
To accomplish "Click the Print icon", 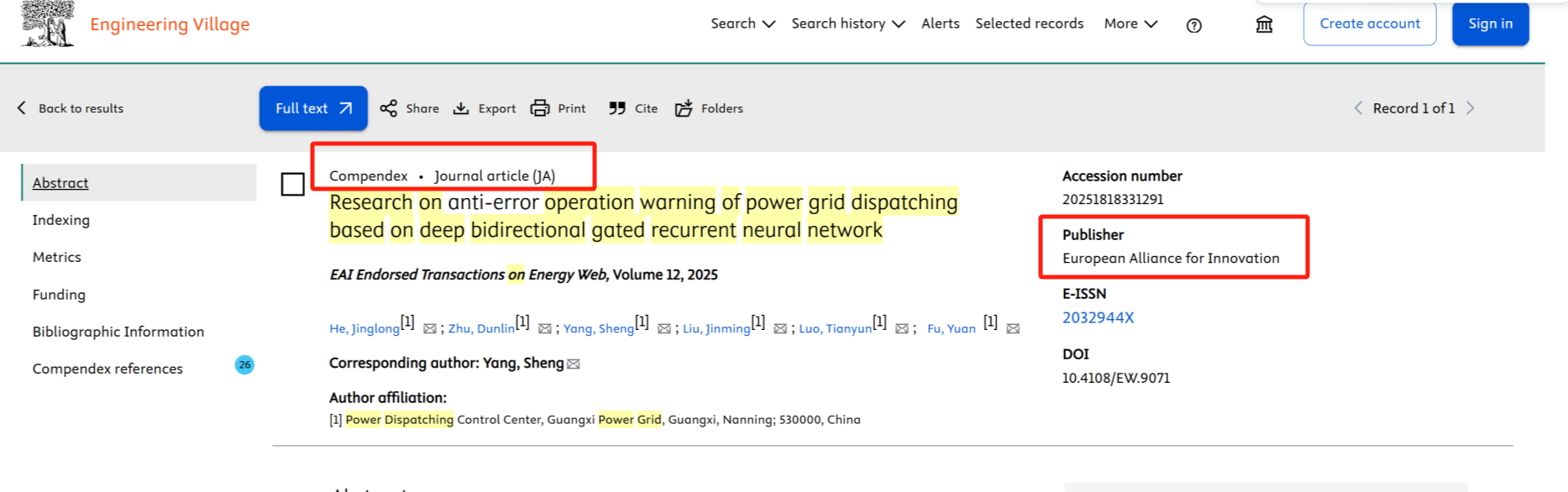I will pyautogui.click(x=540, y=108).
